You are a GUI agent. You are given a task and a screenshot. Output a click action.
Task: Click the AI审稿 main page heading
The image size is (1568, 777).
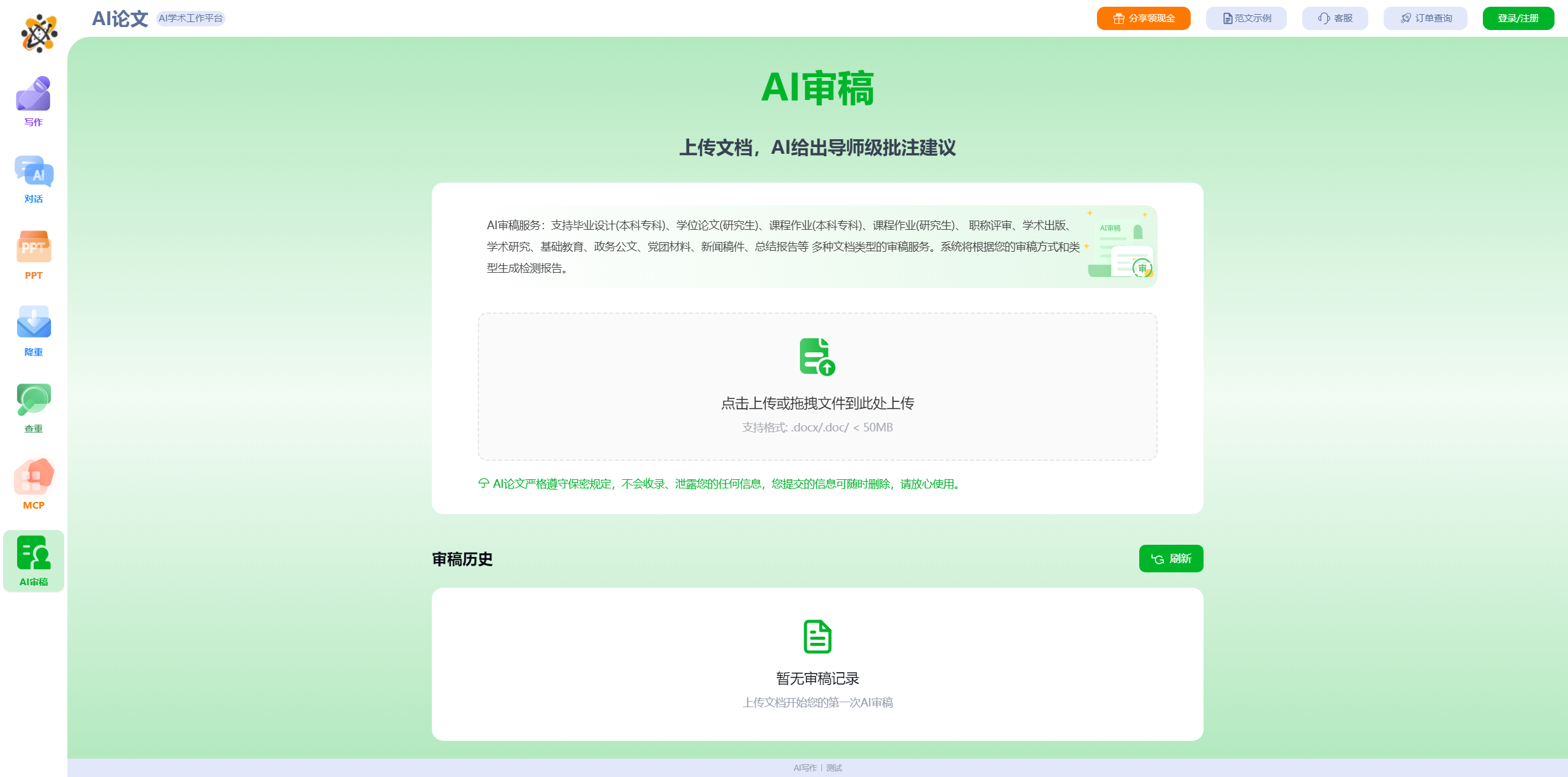click(817, 88)
